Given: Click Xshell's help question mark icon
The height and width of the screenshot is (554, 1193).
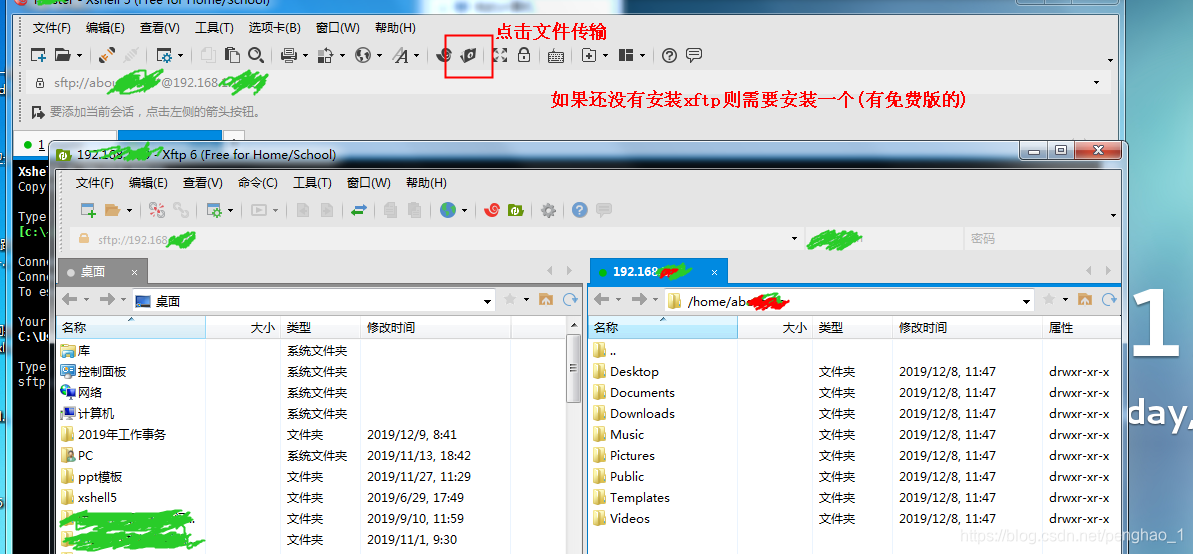Looking at the screenshot, I should coord(670,55).
